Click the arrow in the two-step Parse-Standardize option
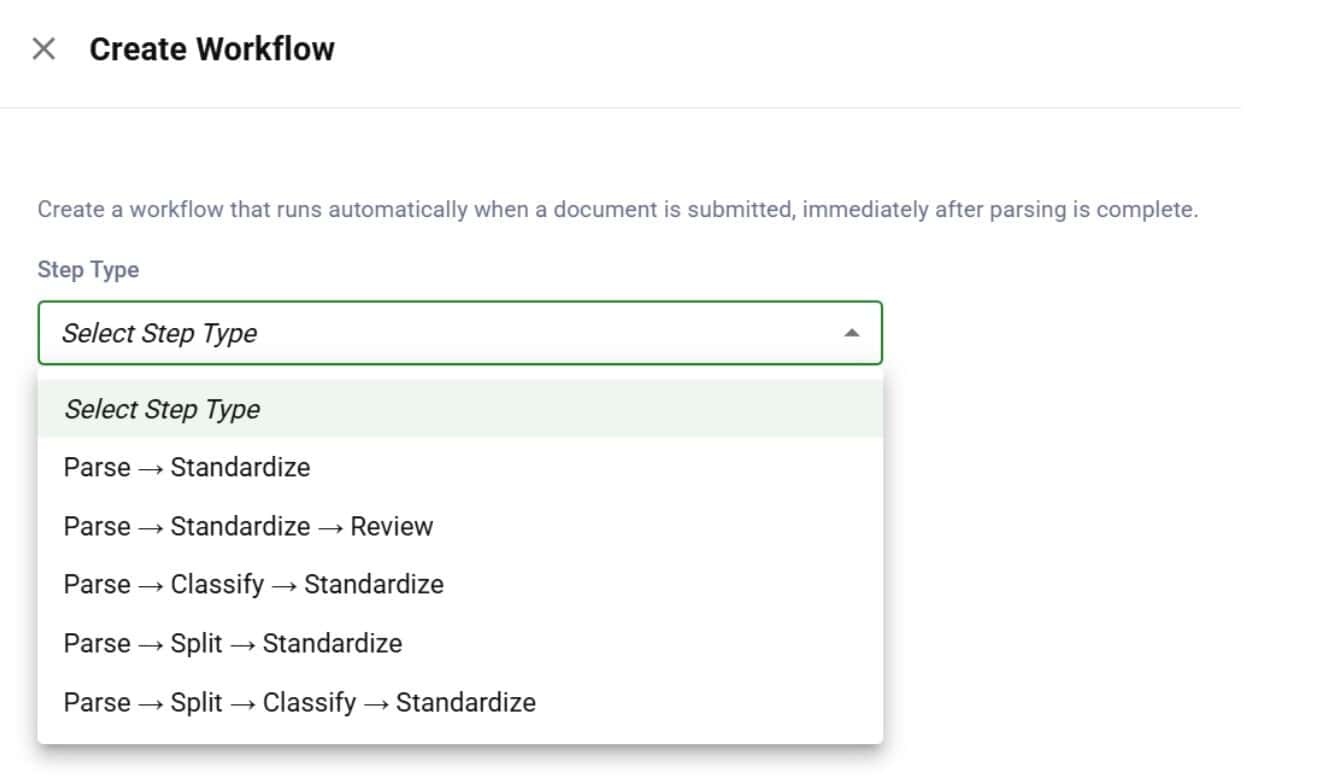Image resolution: width=1333 pixels, height=783 pixels. 150,467
